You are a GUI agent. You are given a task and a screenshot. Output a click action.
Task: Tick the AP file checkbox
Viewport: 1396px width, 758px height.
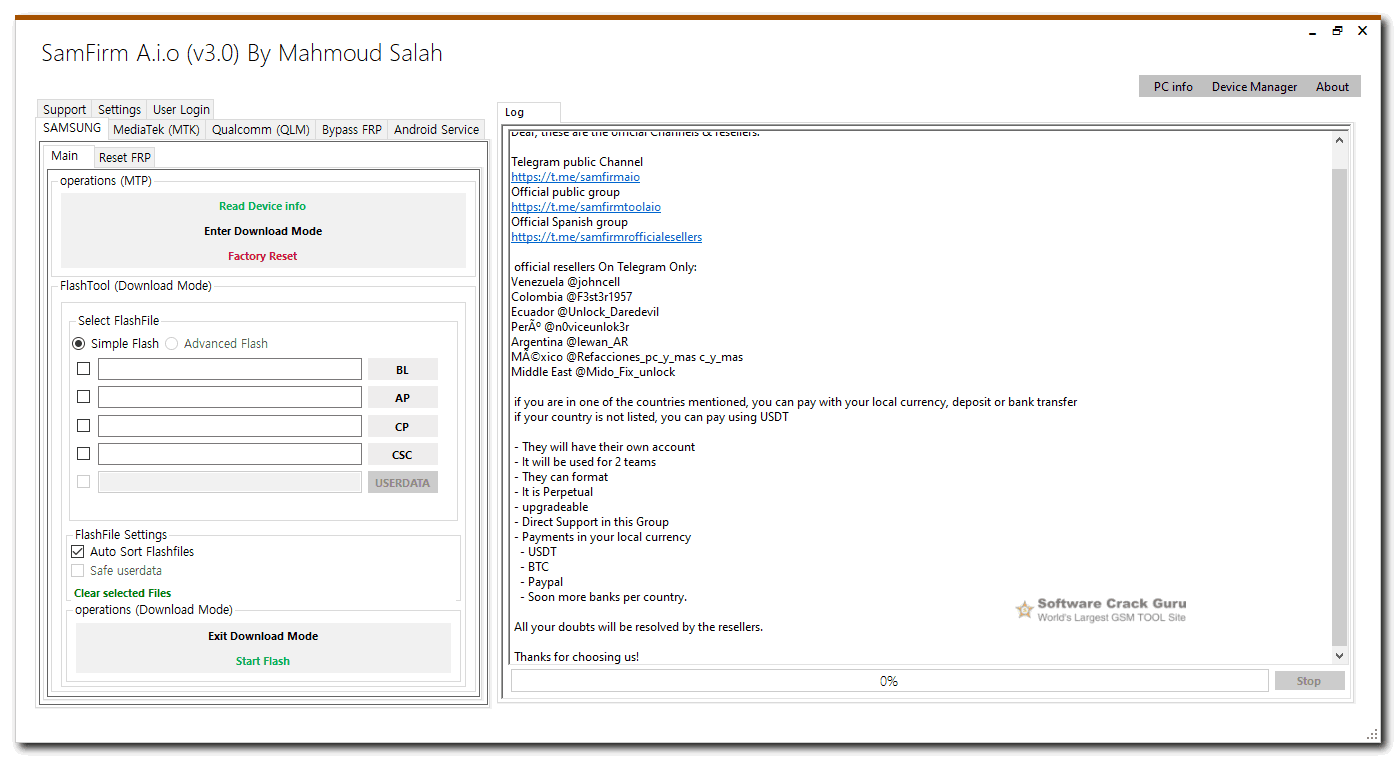(x=83, y=397)
